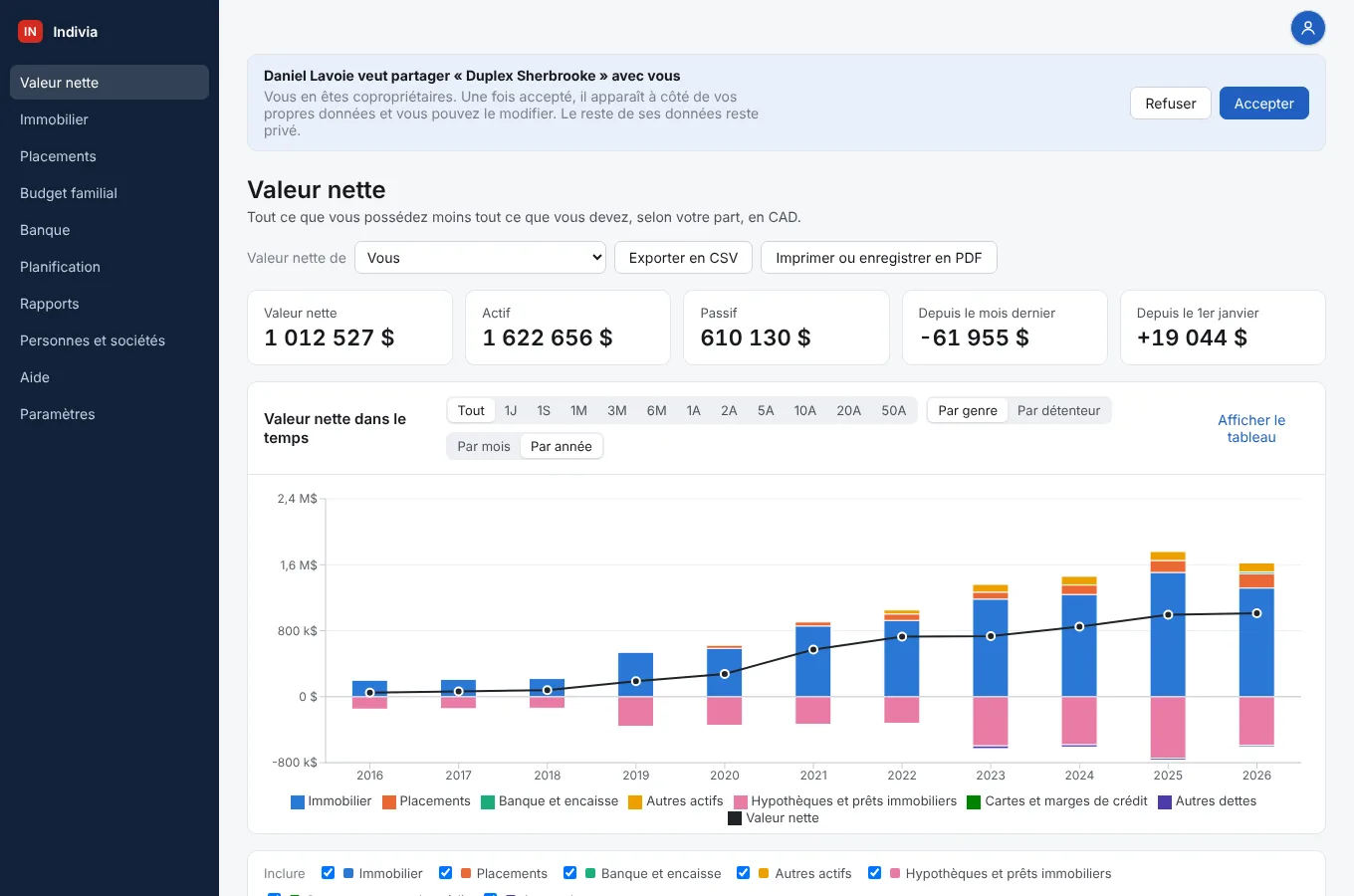This screenshot has width=1354, height=896.
Task: Open Planification in the sidebar
Action: click(110, 267)
